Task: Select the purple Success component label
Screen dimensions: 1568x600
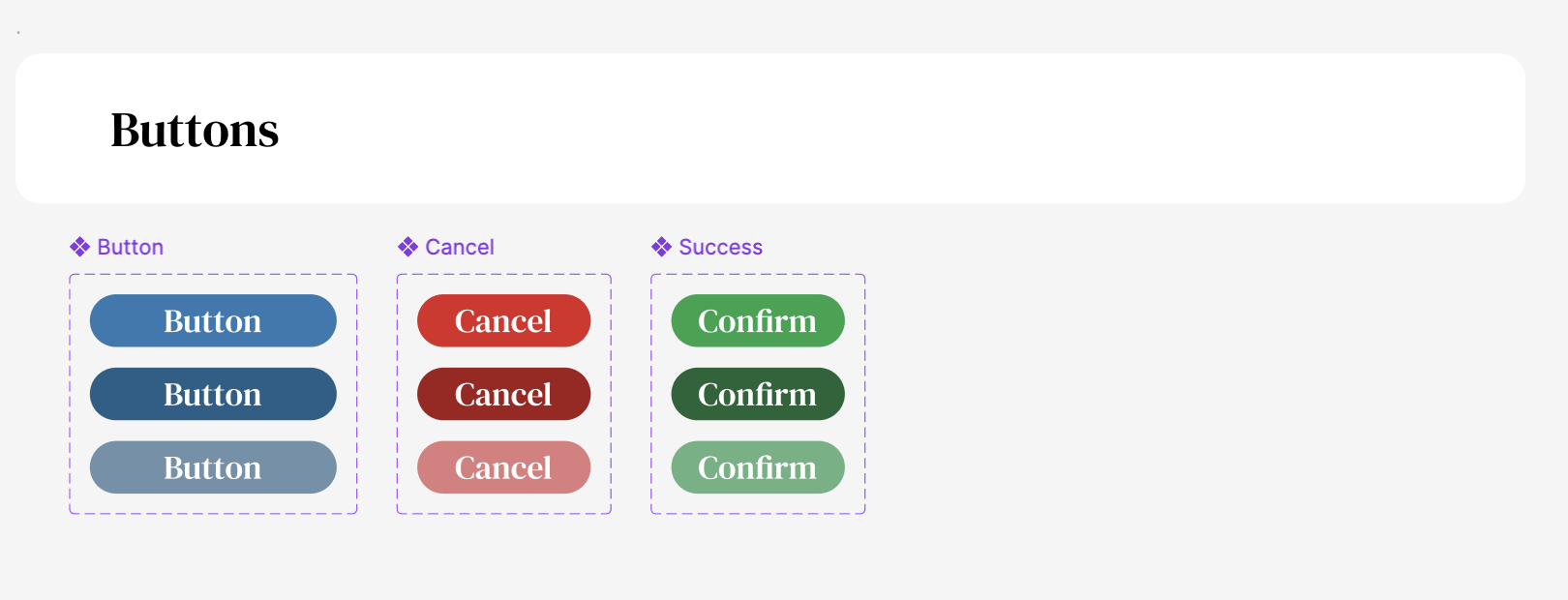Action: coord(721,247)
